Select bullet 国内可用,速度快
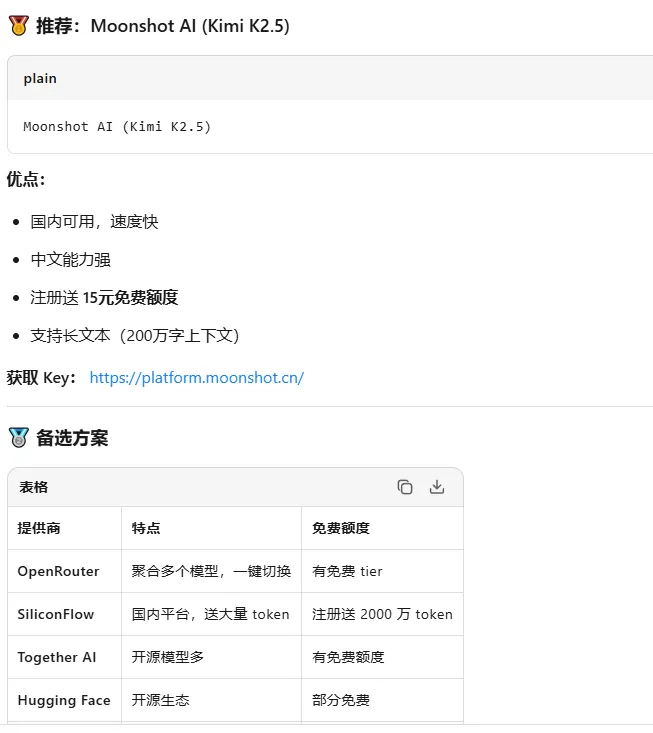 click(x=94, y=222)
